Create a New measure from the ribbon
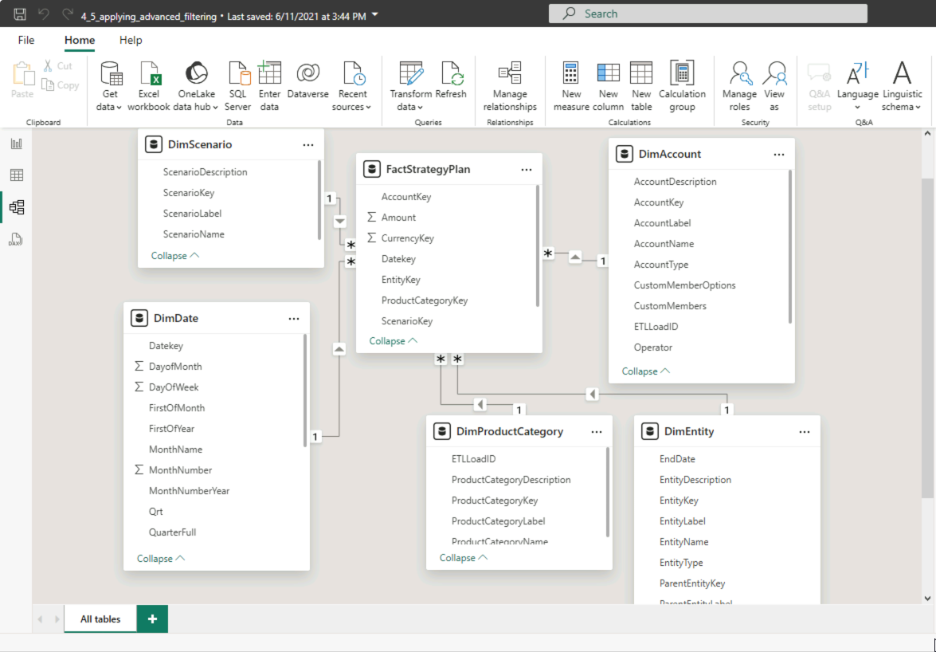Viewport: 936px width, 652px height. click(x=570, y=85)
